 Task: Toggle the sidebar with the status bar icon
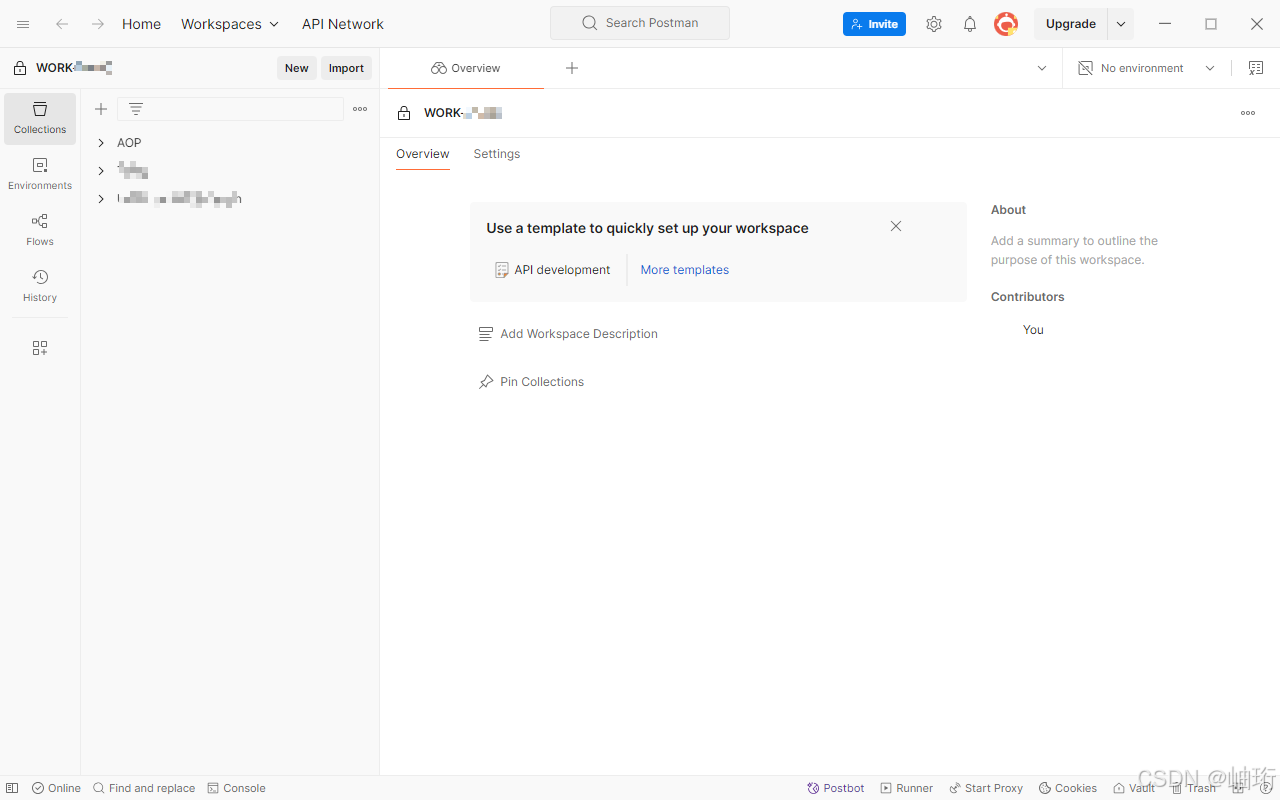(12, 788)
